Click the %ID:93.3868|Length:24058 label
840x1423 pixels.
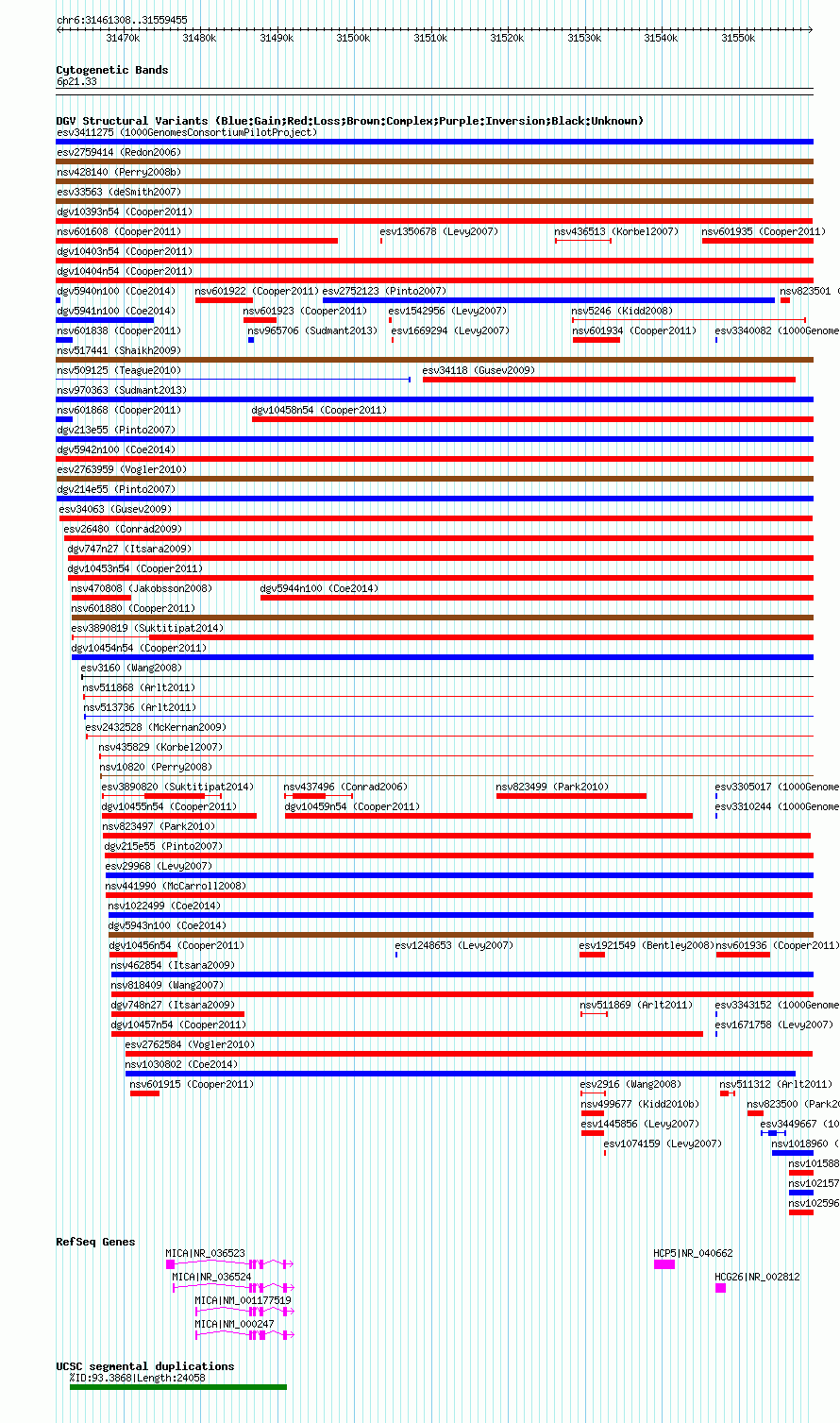[138, 1378]
